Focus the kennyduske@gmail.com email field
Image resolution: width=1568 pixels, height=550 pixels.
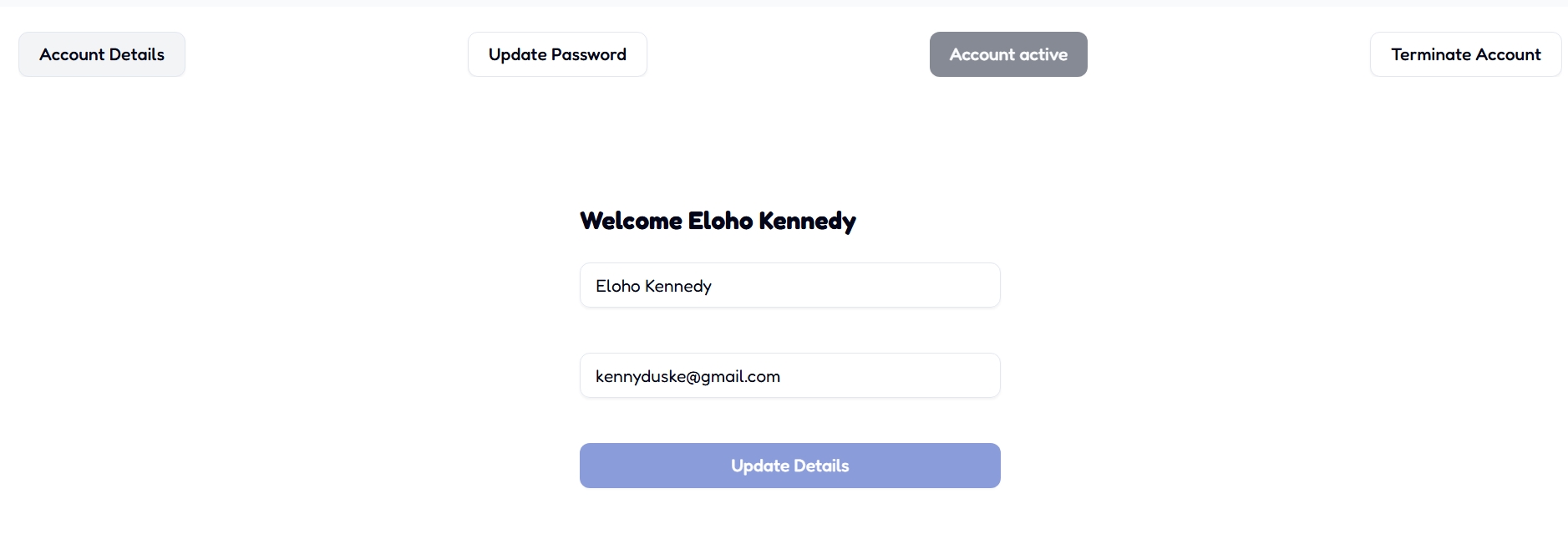[x=790, y=375]
